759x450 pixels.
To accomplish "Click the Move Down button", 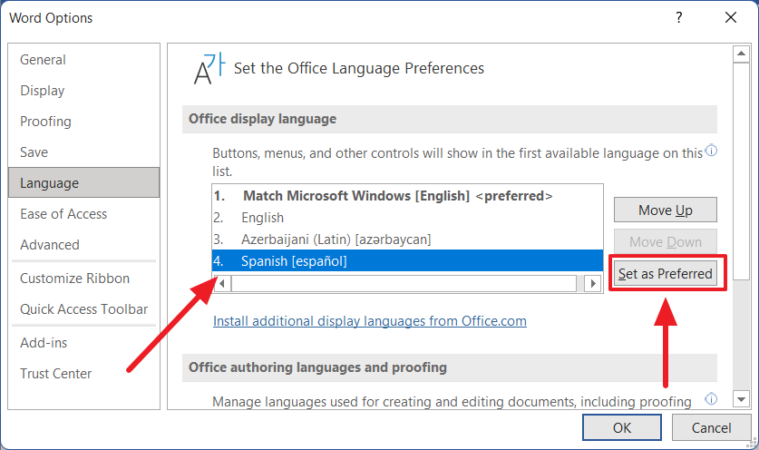I will pyautogui.click(x=665, y=242).
